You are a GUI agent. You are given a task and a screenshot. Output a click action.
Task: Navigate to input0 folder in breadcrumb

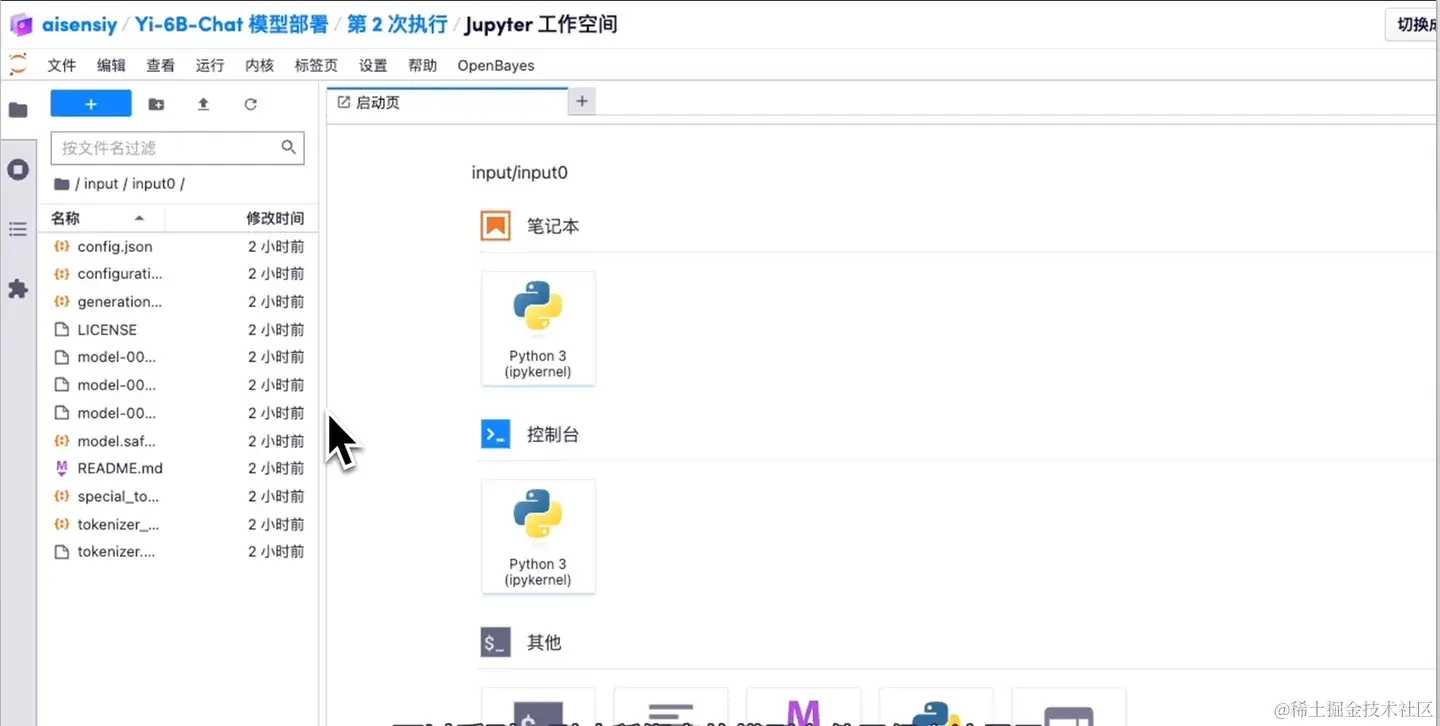154,184
